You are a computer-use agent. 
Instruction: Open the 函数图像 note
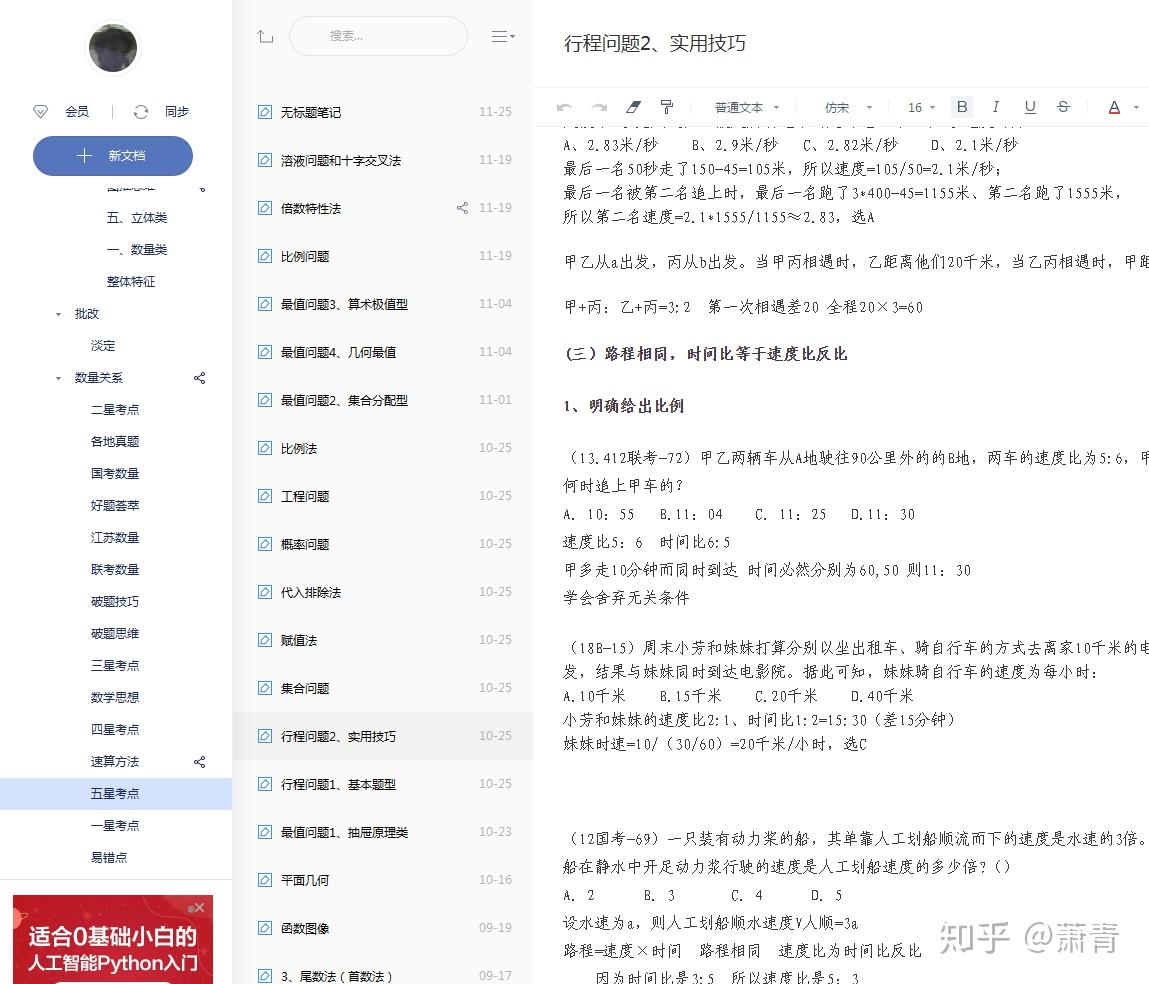coord(383,928)
